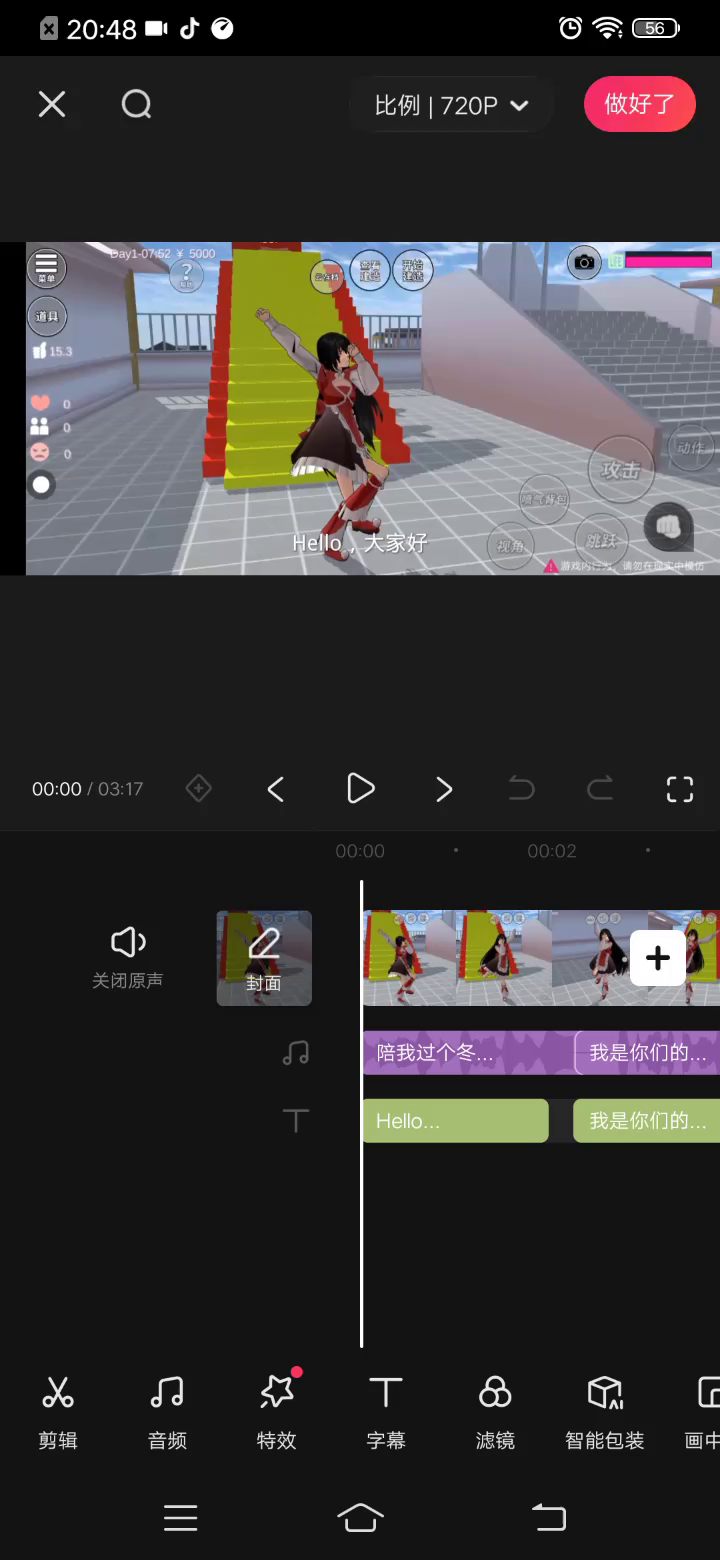Add a keyframe with diamond icon
Viewport: 720px width, 1560px height.
tap(199, 789)
